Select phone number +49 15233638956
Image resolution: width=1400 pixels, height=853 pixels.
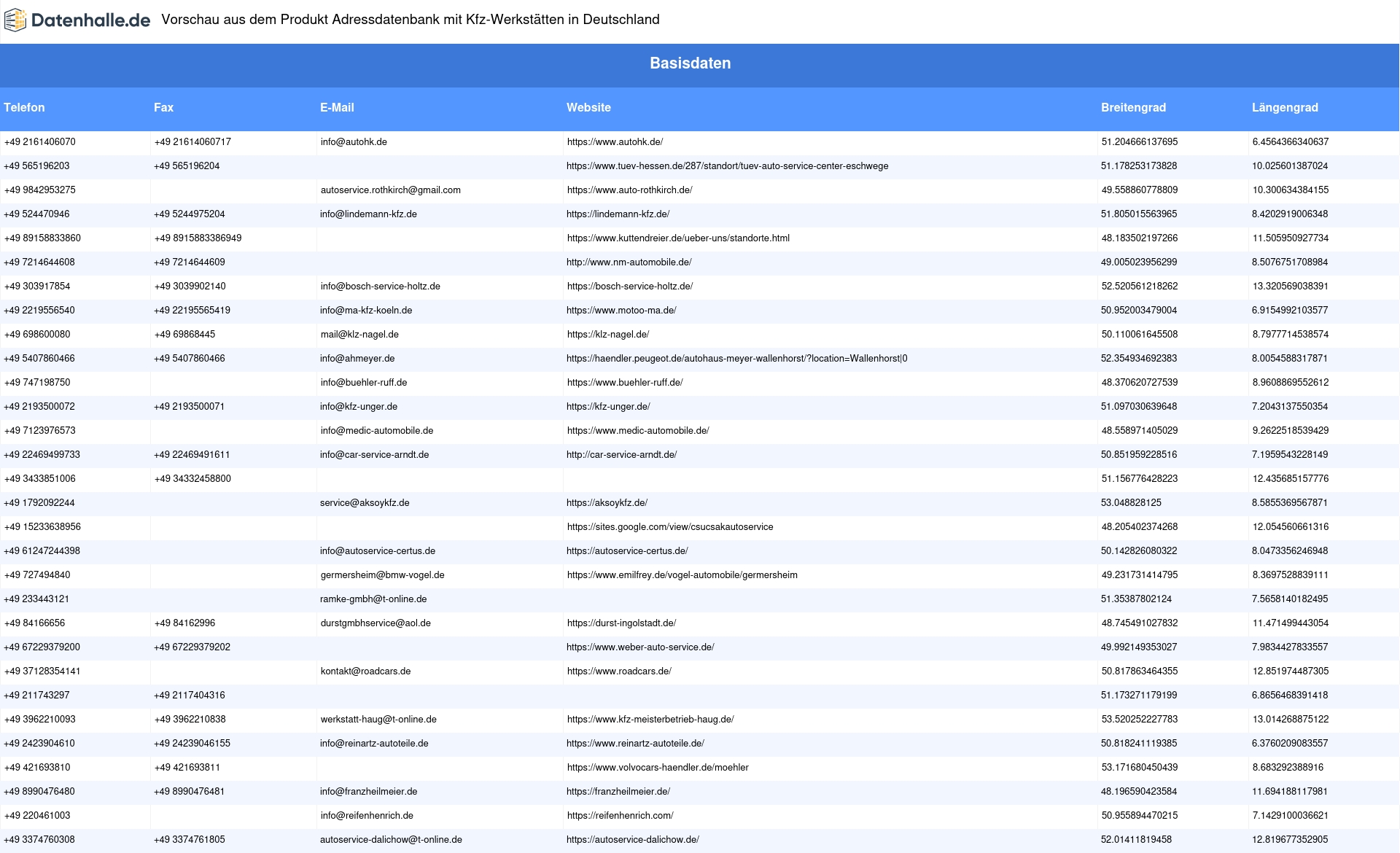click(x=42, y=527)
